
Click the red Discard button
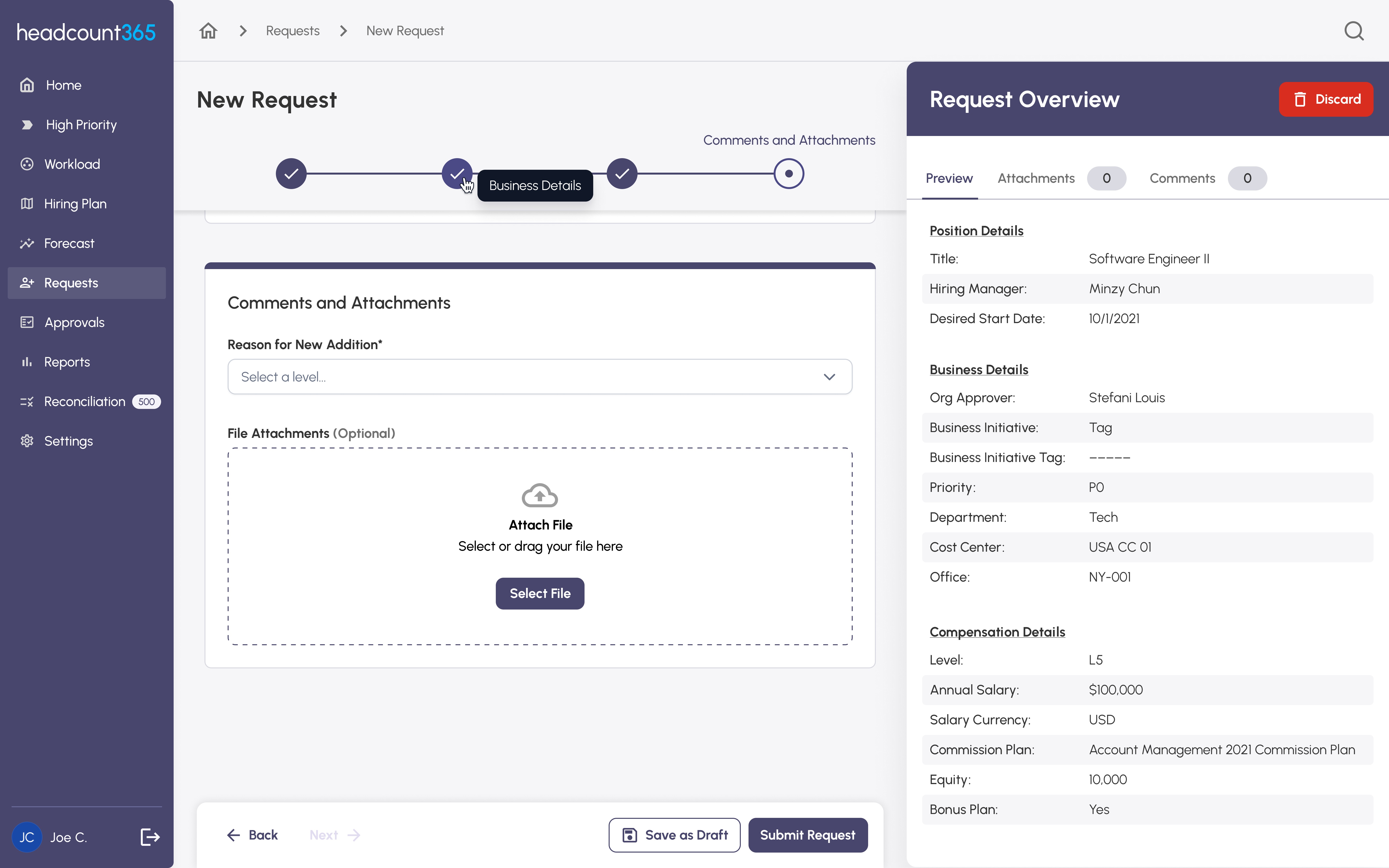[x=1326, y=99]
